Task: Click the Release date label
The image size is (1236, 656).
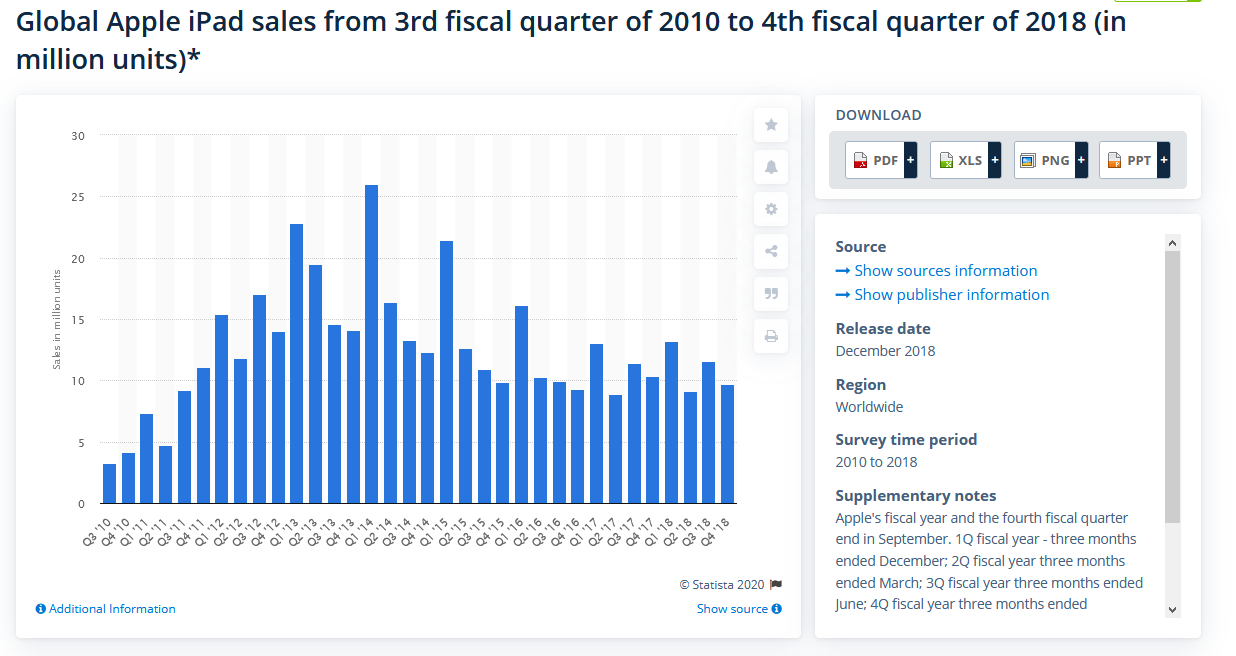Action: (x=883, y=329)
